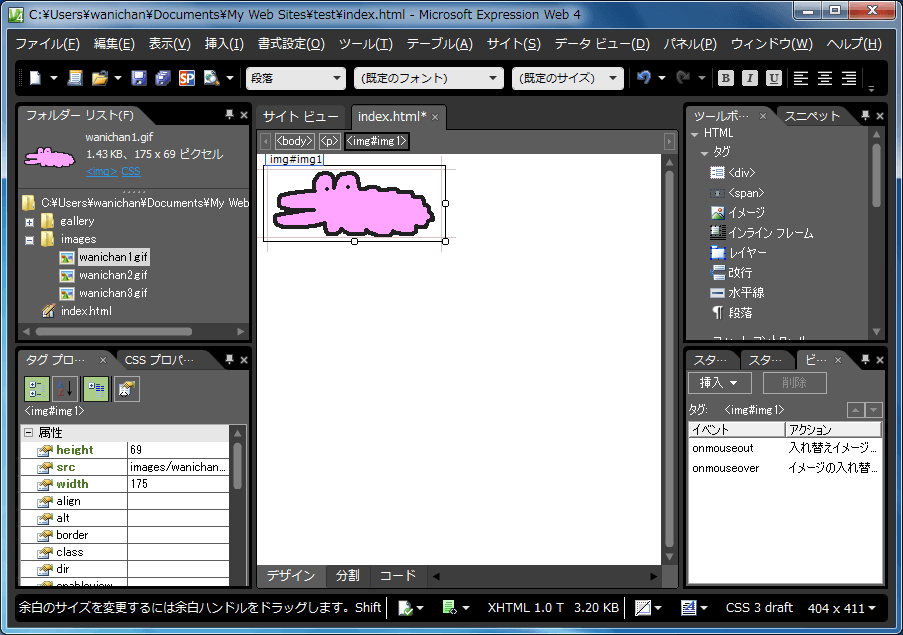Viewport: 903px width, 635px height.
Task: Click the <img> link in preview
Action: 101,172
